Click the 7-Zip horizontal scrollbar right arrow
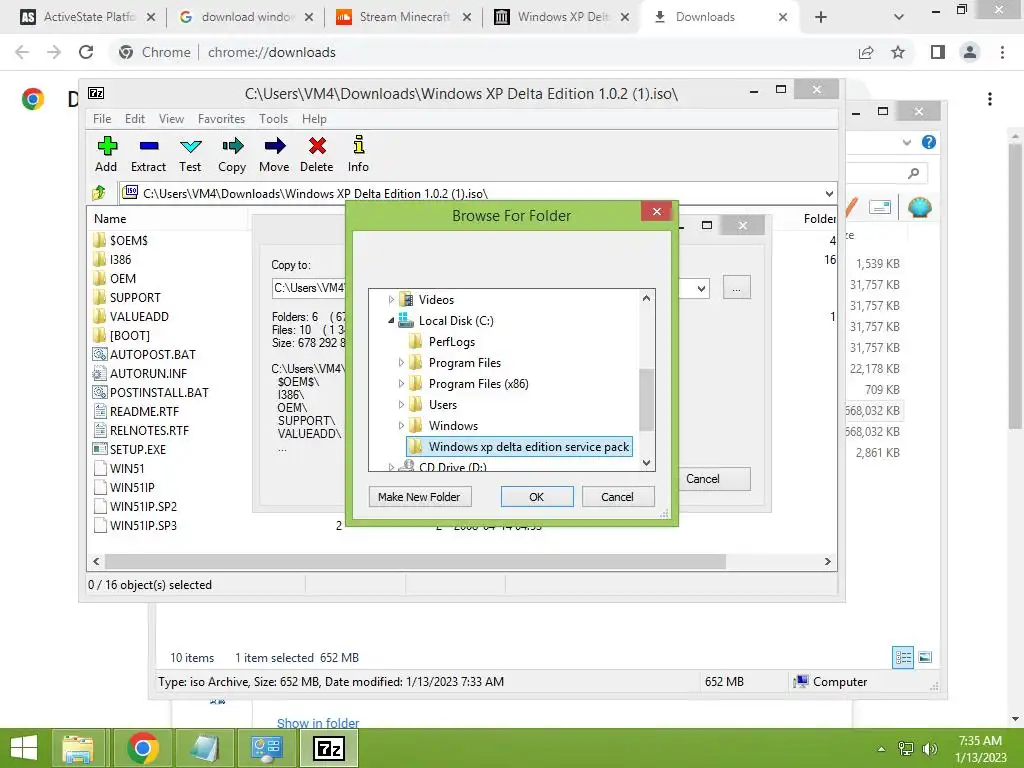The image size is (1024, 768). 827,562
